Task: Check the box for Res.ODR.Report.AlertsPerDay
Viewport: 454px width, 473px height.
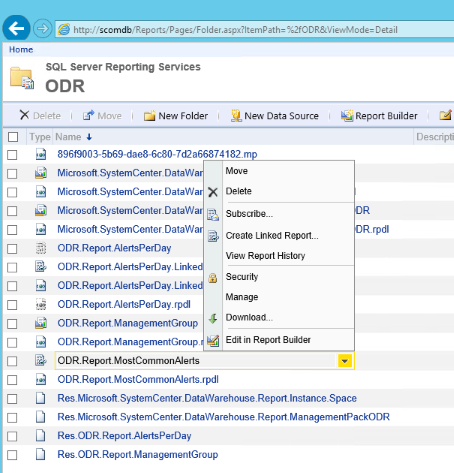Action: (12, 436)
